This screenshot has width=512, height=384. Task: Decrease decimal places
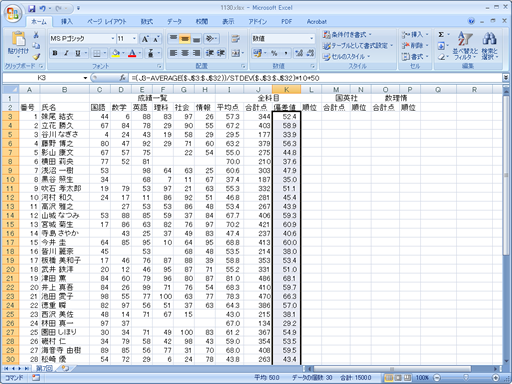pyautogui.click(x=310, y=53)
